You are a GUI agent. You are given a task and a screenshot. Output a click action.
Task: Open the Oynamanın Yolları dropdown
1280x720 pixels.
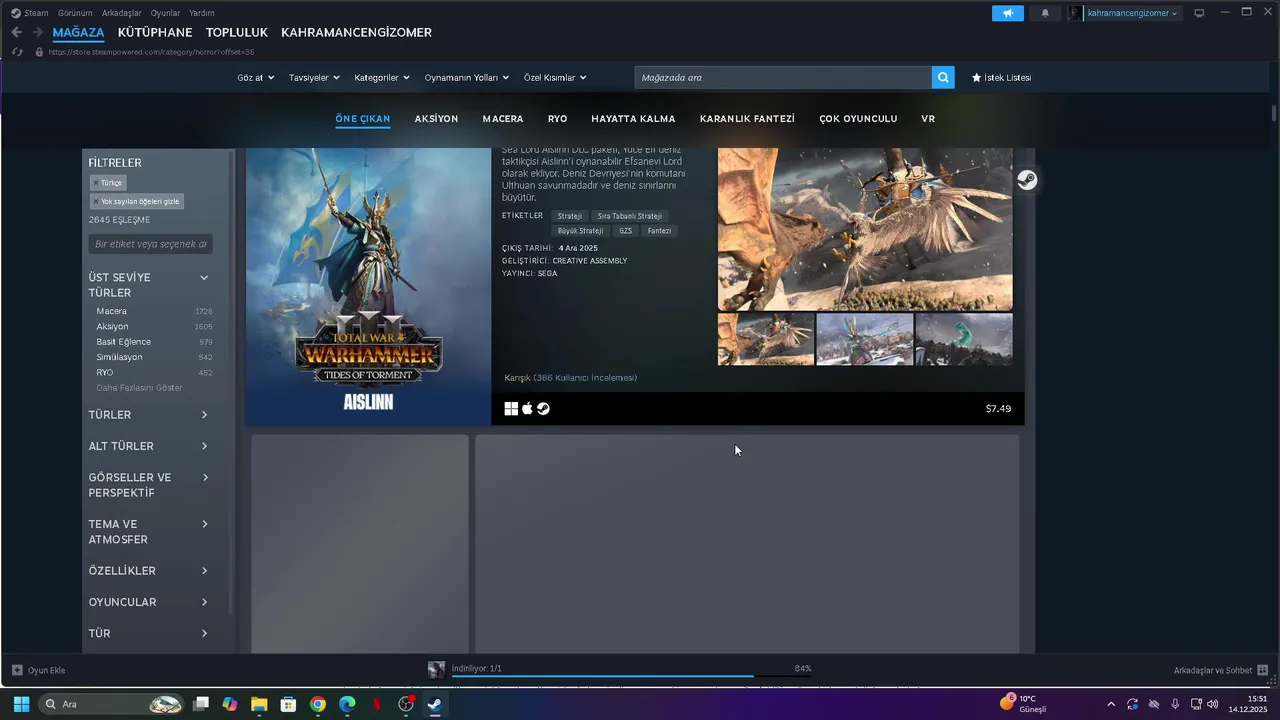467,77
